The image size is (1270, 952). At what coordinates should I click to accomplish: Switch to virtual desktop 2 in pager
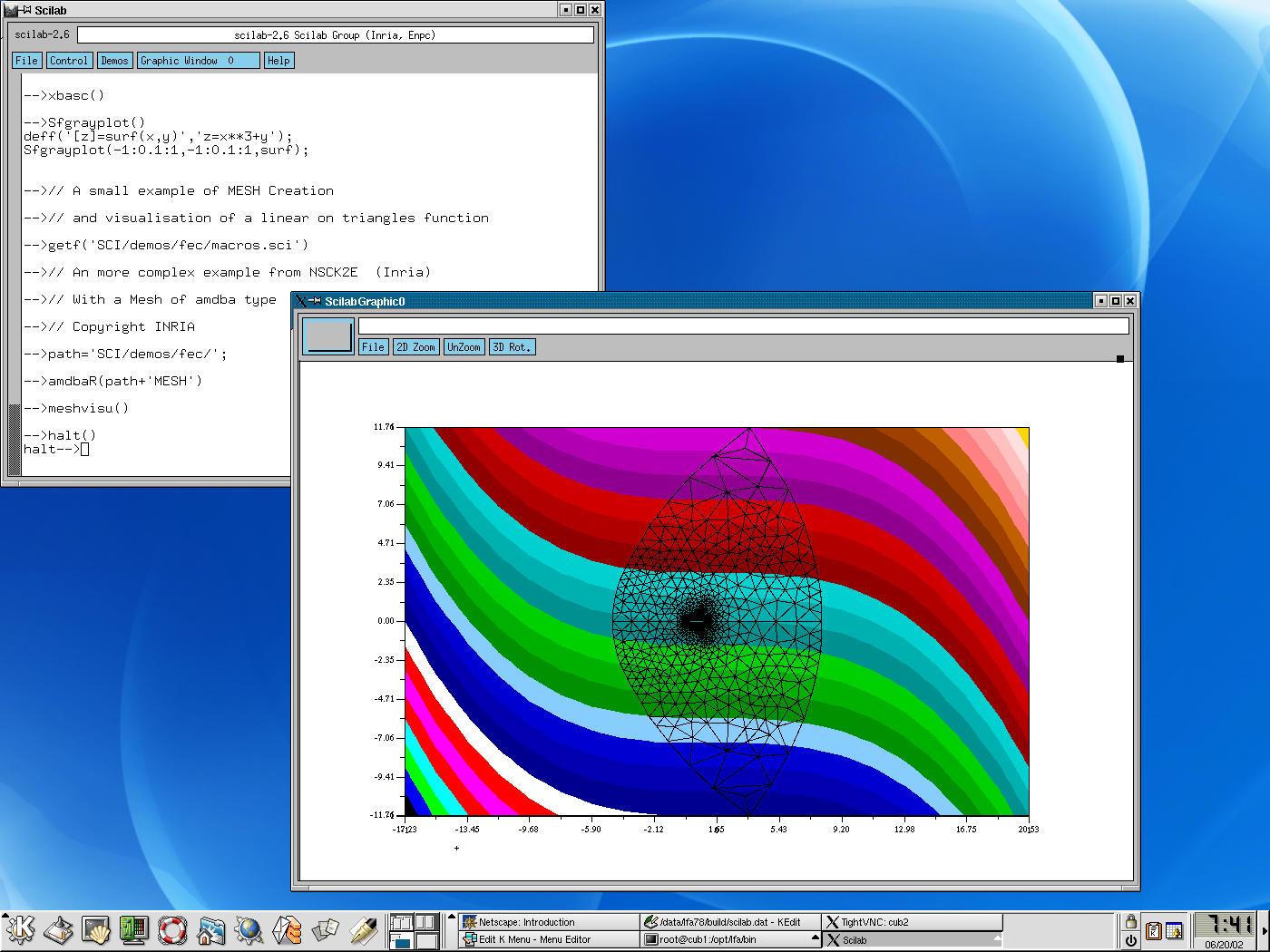[x=426, y=922]
